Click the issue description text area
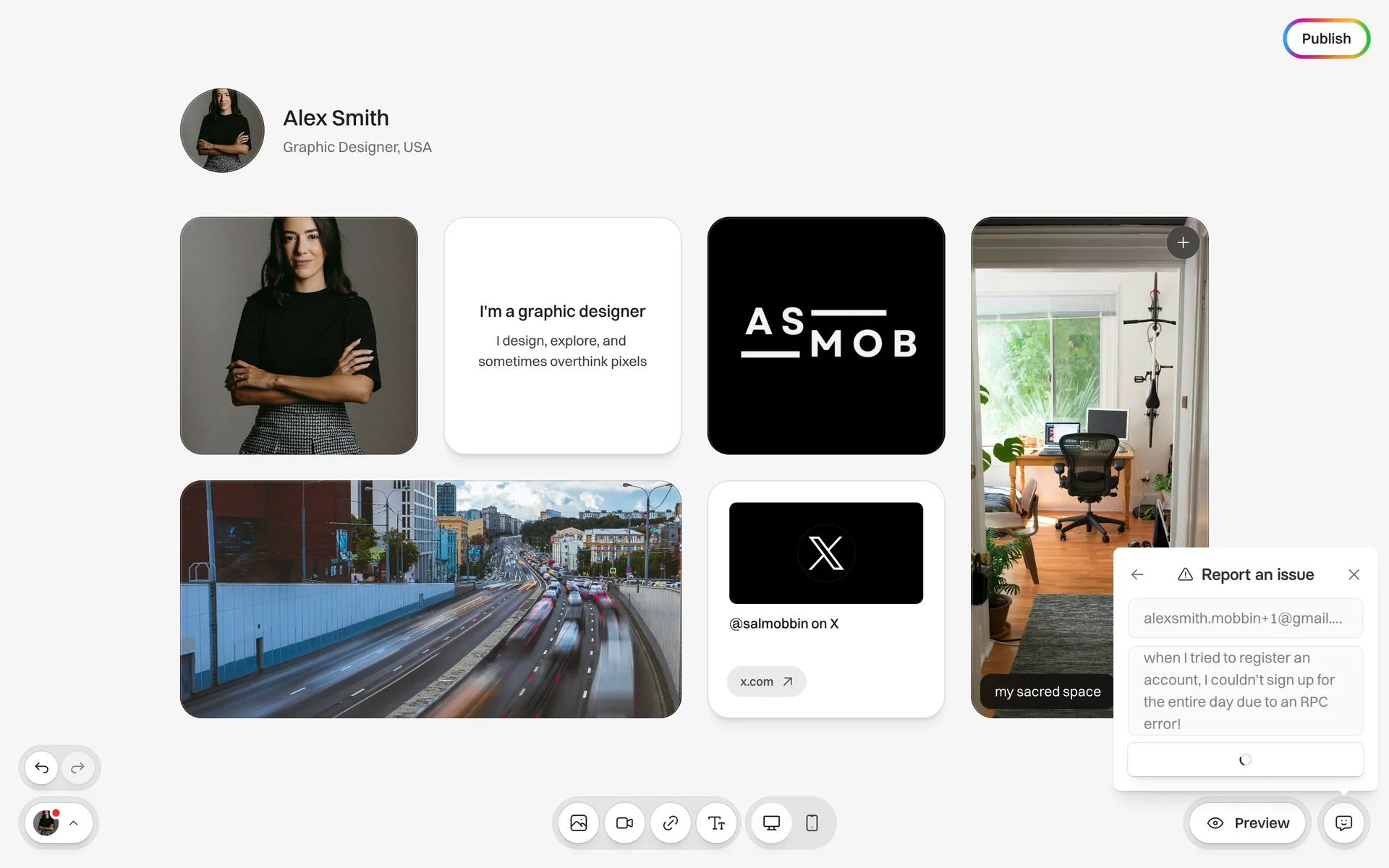Image resolution: width=1389 pixels, height=868 pixels. tap(1245, 690)
